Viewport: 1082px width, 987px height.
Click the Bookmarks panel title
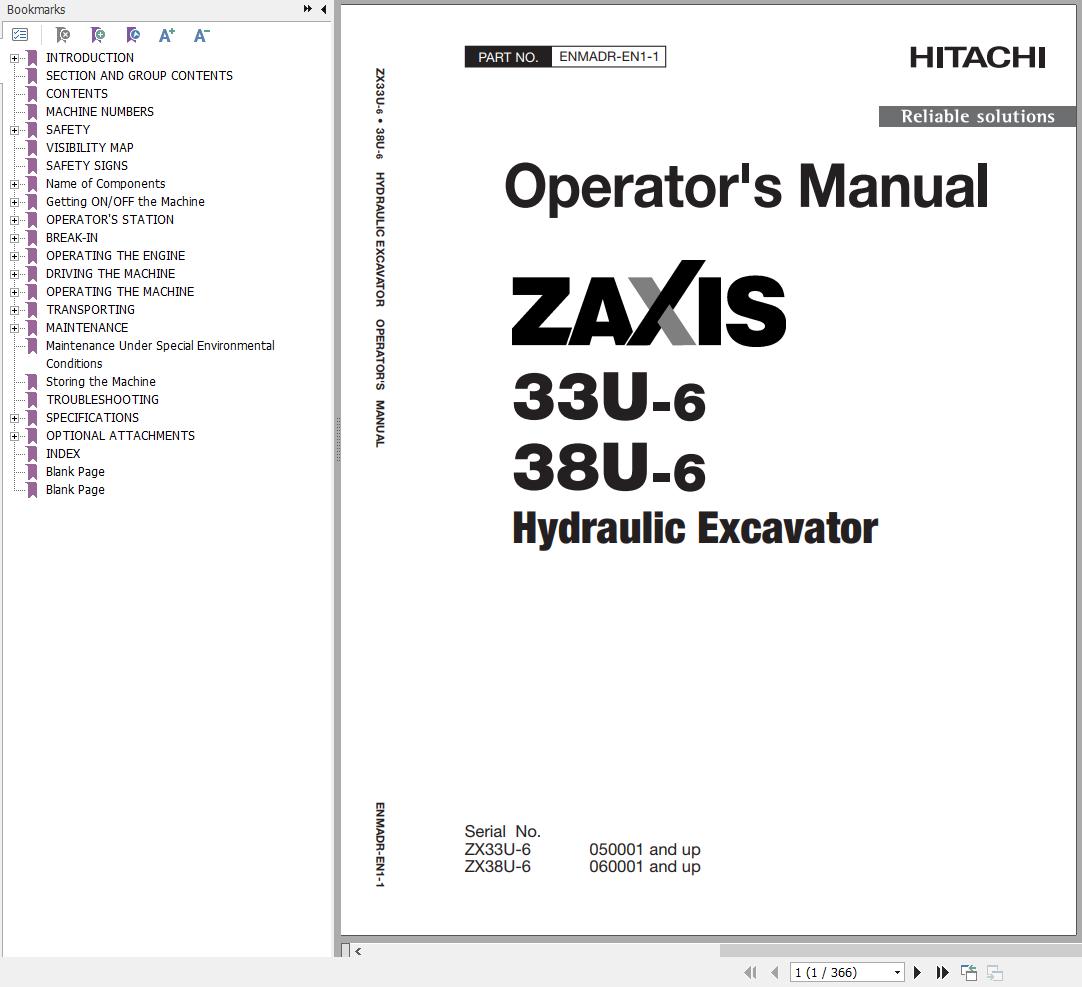click(x=36, y=10)
